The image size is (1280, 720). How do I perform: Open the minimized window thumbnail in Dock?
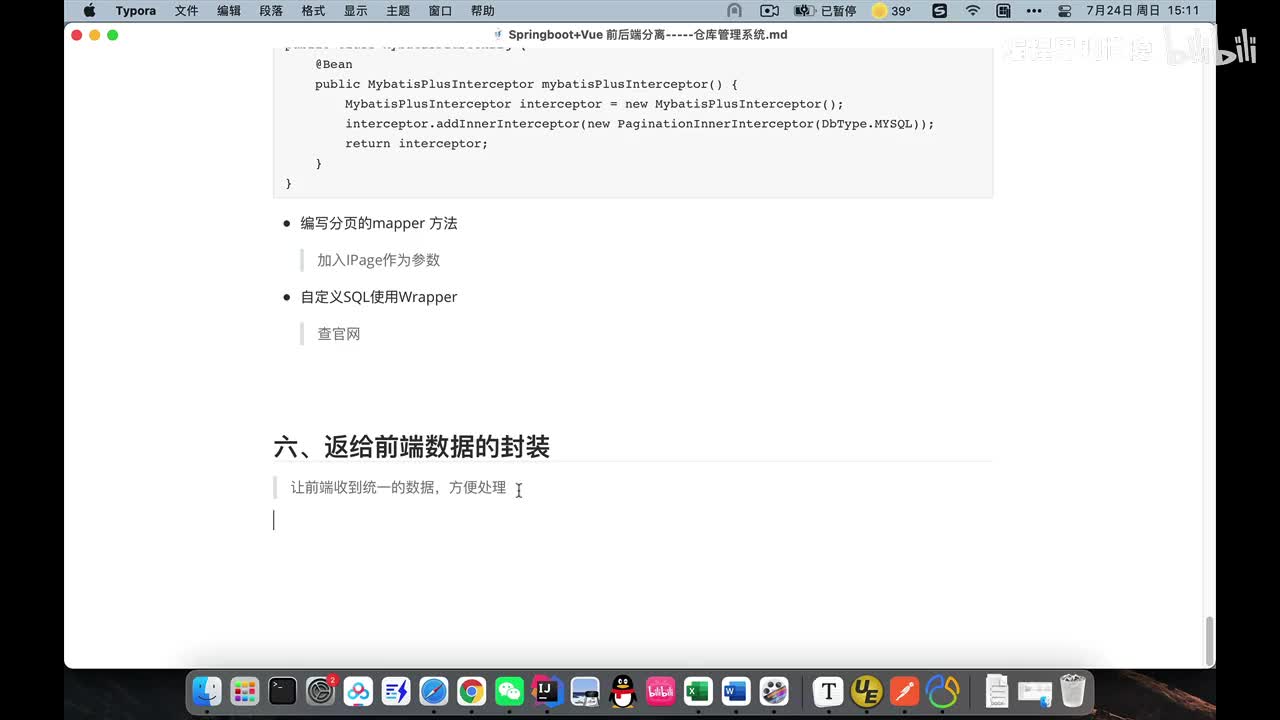coord(1035,691)
